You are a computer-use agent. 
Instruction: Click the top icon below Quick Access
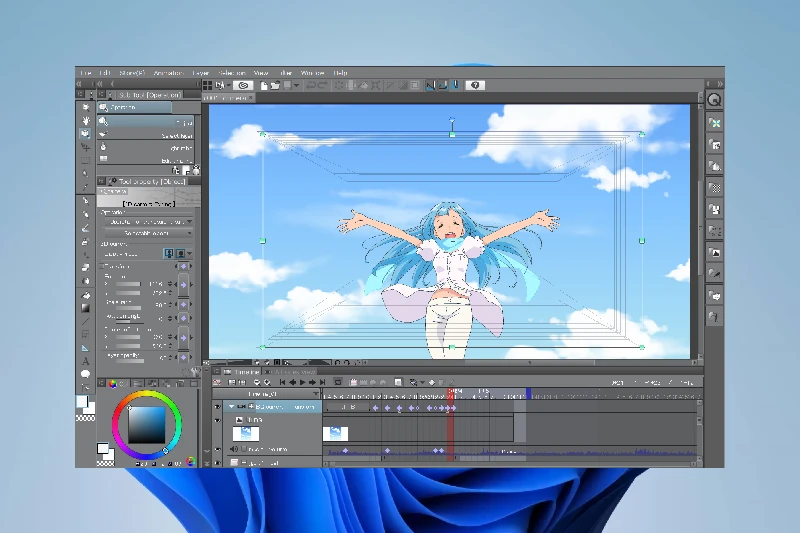714,123
